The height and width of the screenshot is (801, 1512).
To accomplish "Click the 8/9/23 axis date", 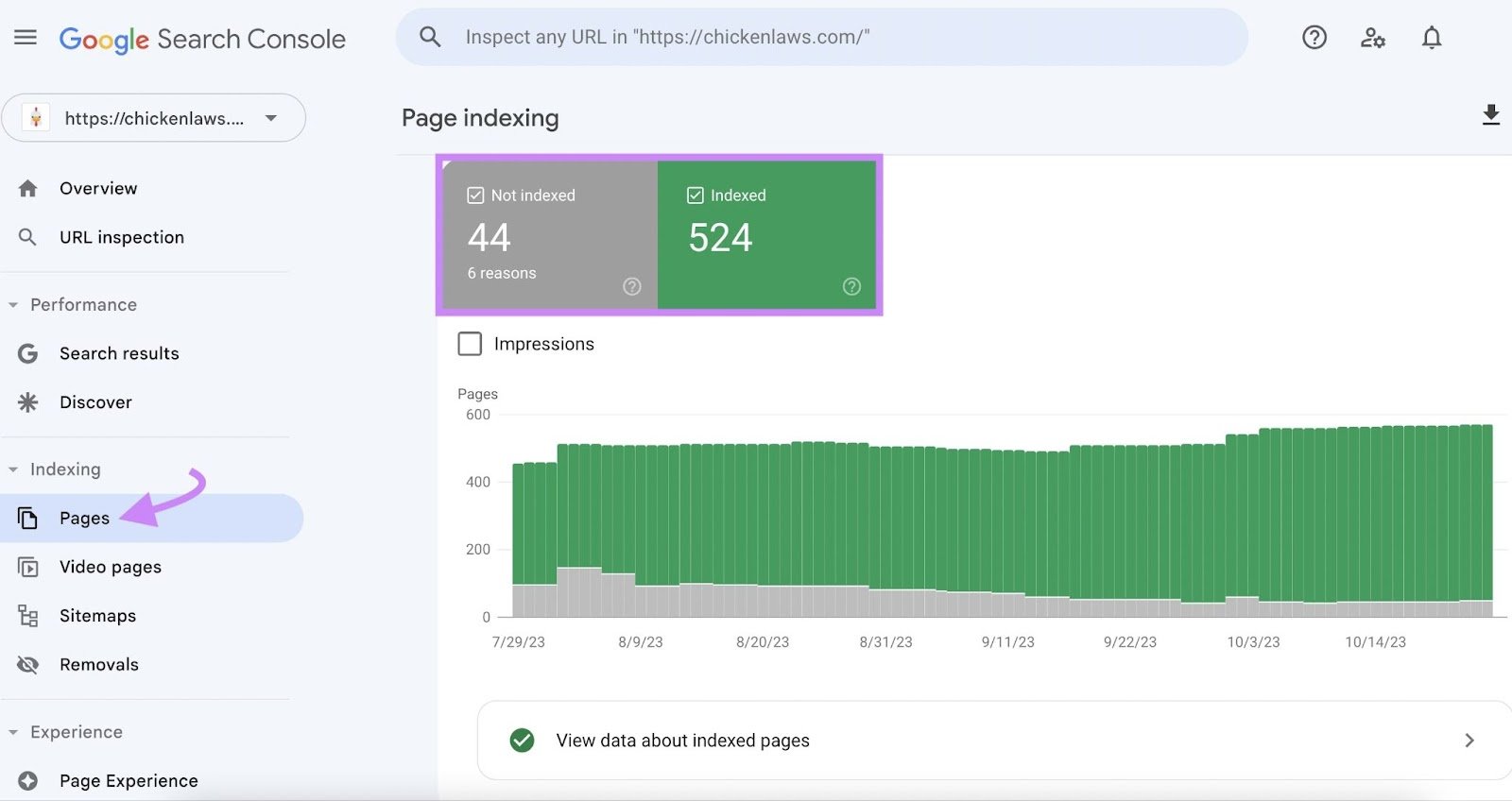I will pos(641,642).
